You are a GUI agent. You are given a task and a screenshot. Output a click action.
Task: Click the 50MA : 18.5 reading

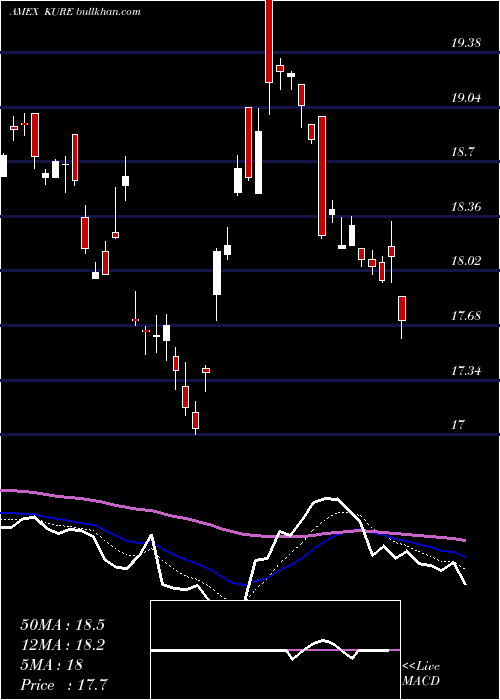pyautogui.click(x=62, y=625)
